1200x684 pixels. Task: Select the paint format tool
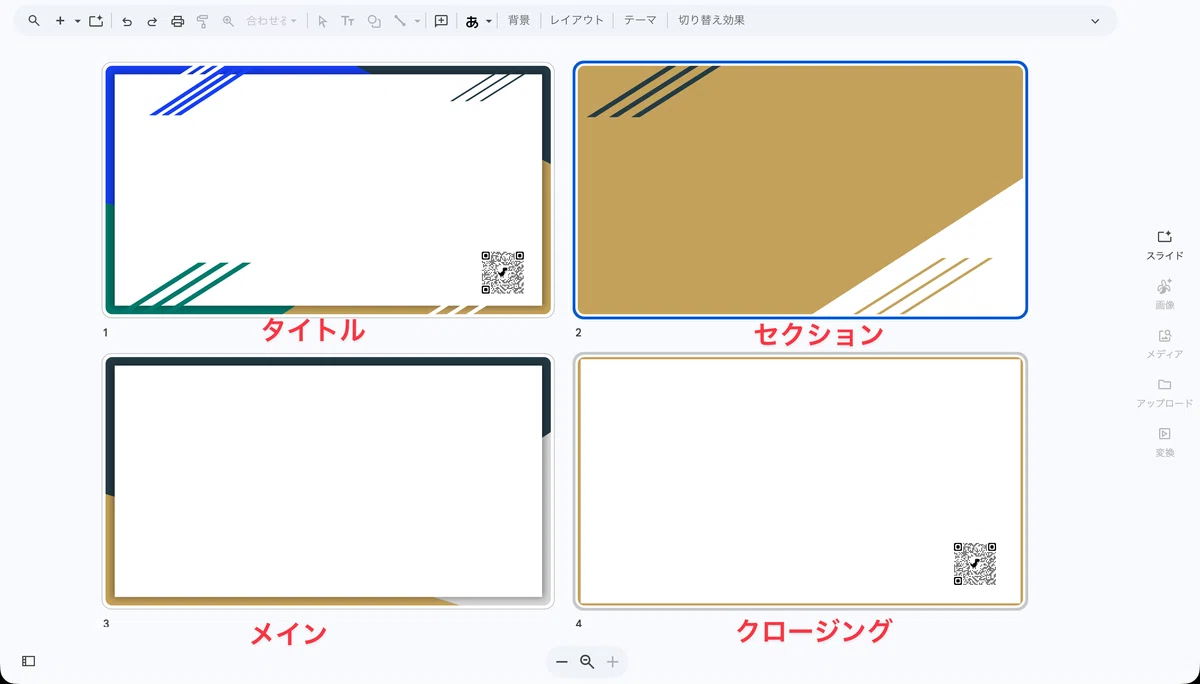coord(203,20)
